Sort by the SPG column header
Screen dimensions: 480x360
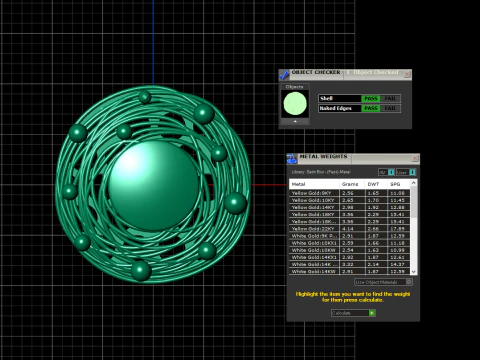(x=399, y=184)
